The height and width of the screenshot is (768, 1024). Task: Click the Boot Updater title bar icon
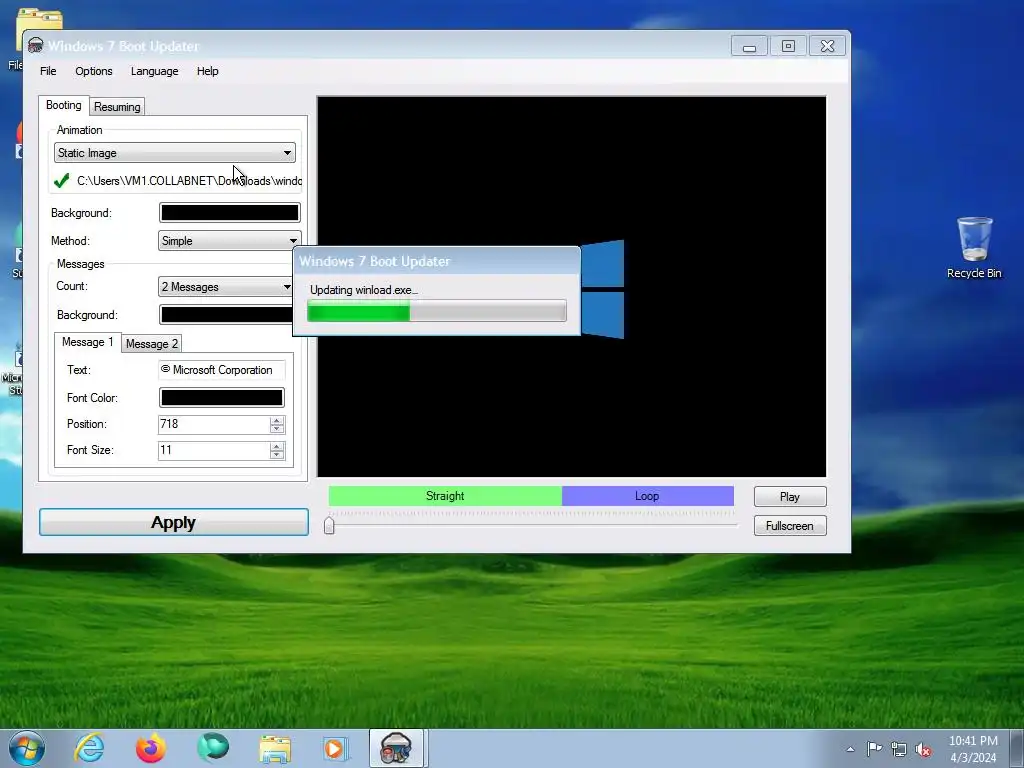click(35, 46)
